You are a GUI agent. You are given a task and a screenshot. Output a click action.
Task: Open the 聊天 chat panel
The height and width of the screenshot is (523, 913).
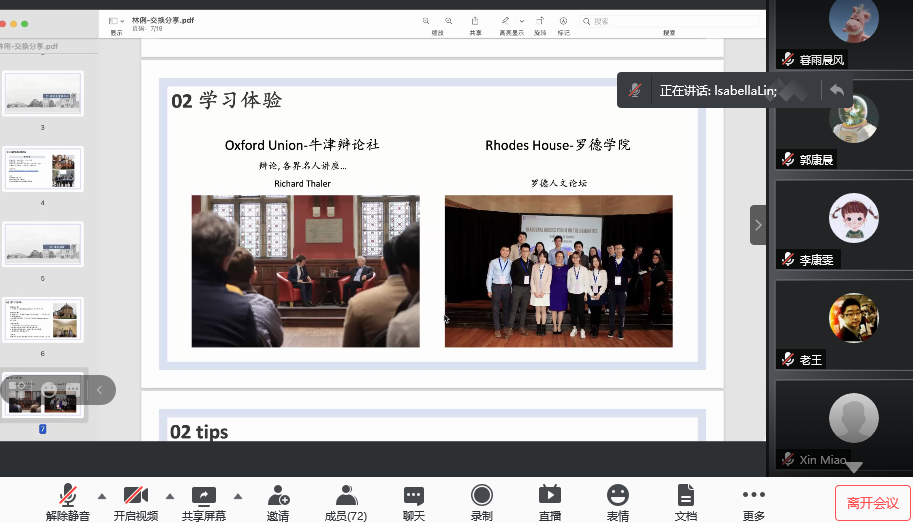[x=414, y=497]
